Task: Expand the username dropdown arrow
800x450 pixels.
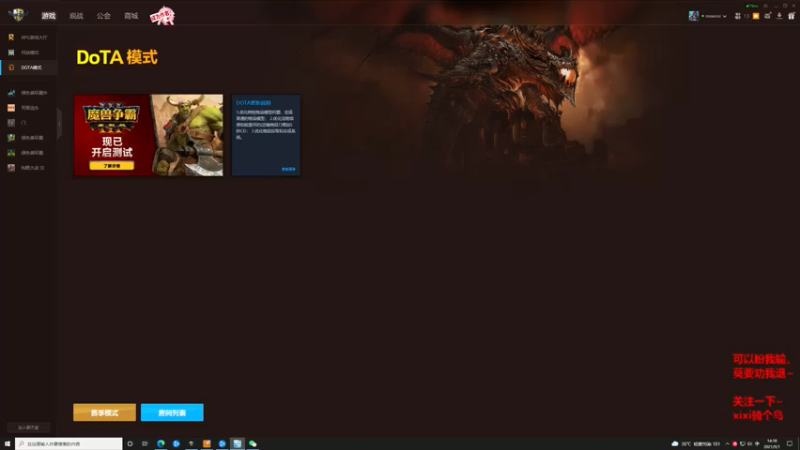Action: point(724,16)
